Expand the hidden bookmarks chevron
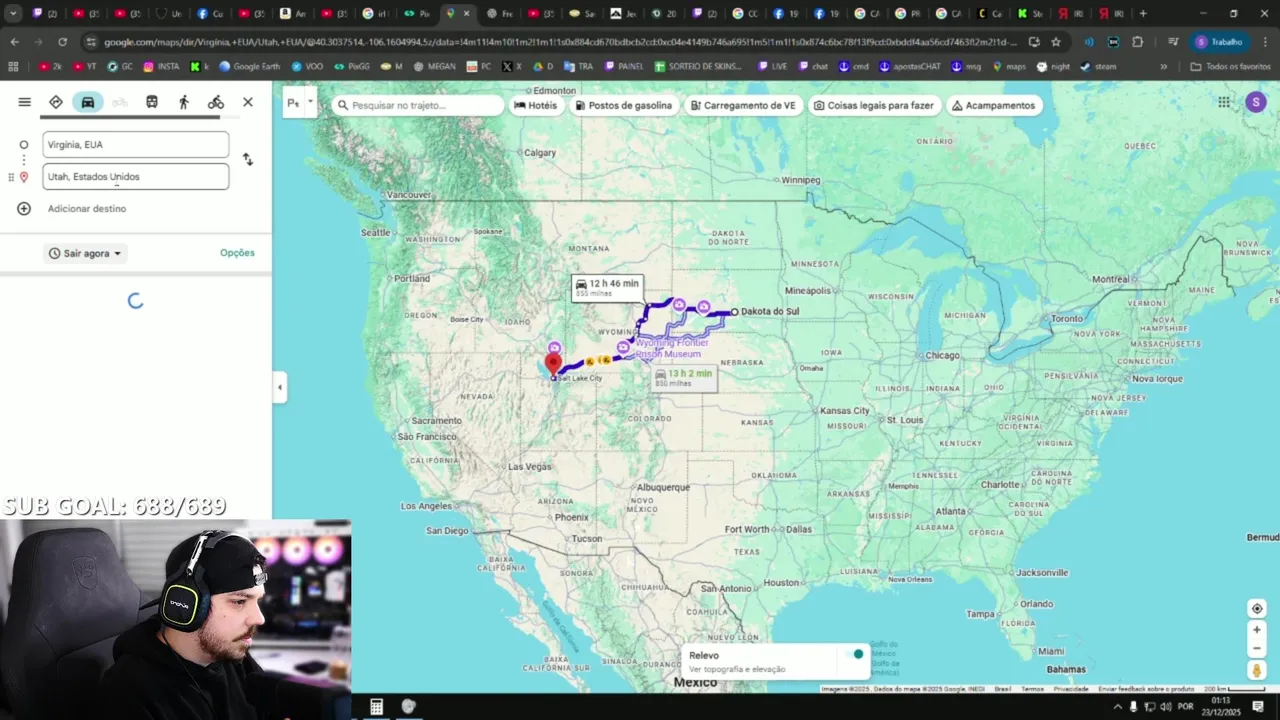Image resolution: width=1280 pixels, height=720 pixels. (x=1163, y=66)
